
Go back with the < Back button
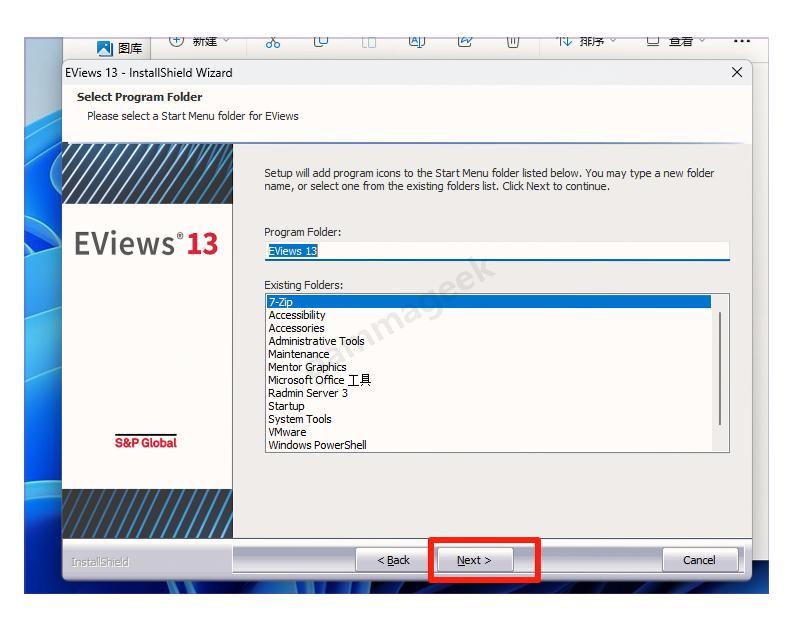[x=393, y=560]
